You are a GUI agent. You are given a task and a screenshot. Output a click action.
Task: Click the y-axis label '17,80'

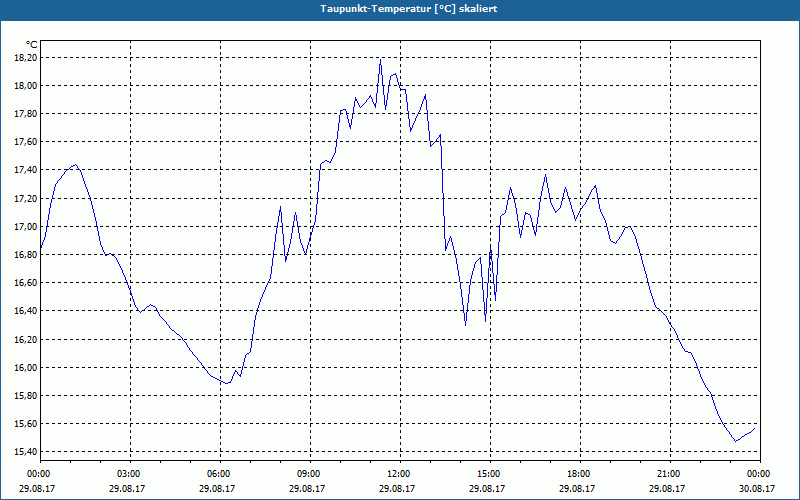click(x=25, y=114)
